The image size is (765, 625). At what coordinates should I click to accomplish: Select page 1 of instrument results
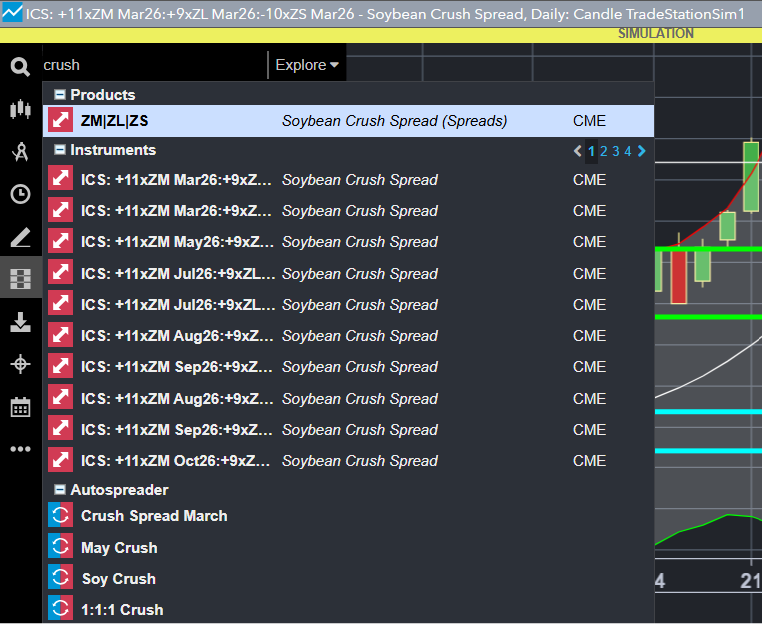[591, 151]
